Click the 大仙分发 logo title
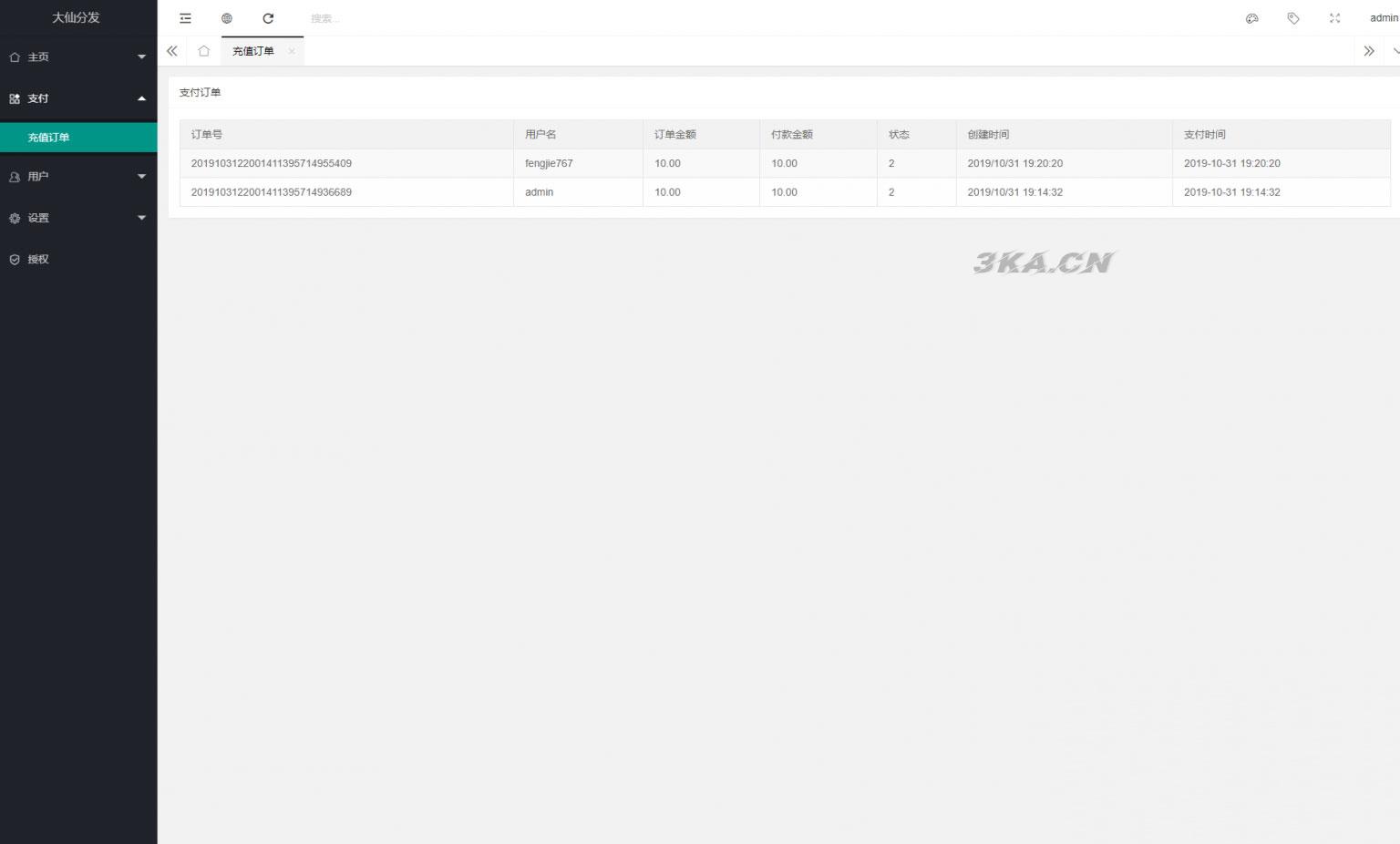Image resolution: width=1400 pixels, height=844 pixels. tap(76, 17)
